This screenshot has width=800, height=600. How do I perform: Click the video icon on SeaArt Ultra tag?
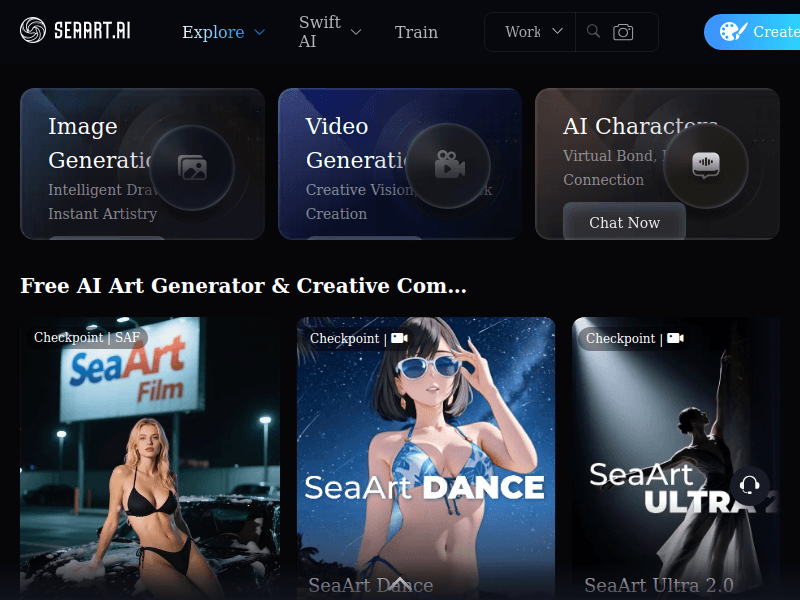tap(675, 338)
